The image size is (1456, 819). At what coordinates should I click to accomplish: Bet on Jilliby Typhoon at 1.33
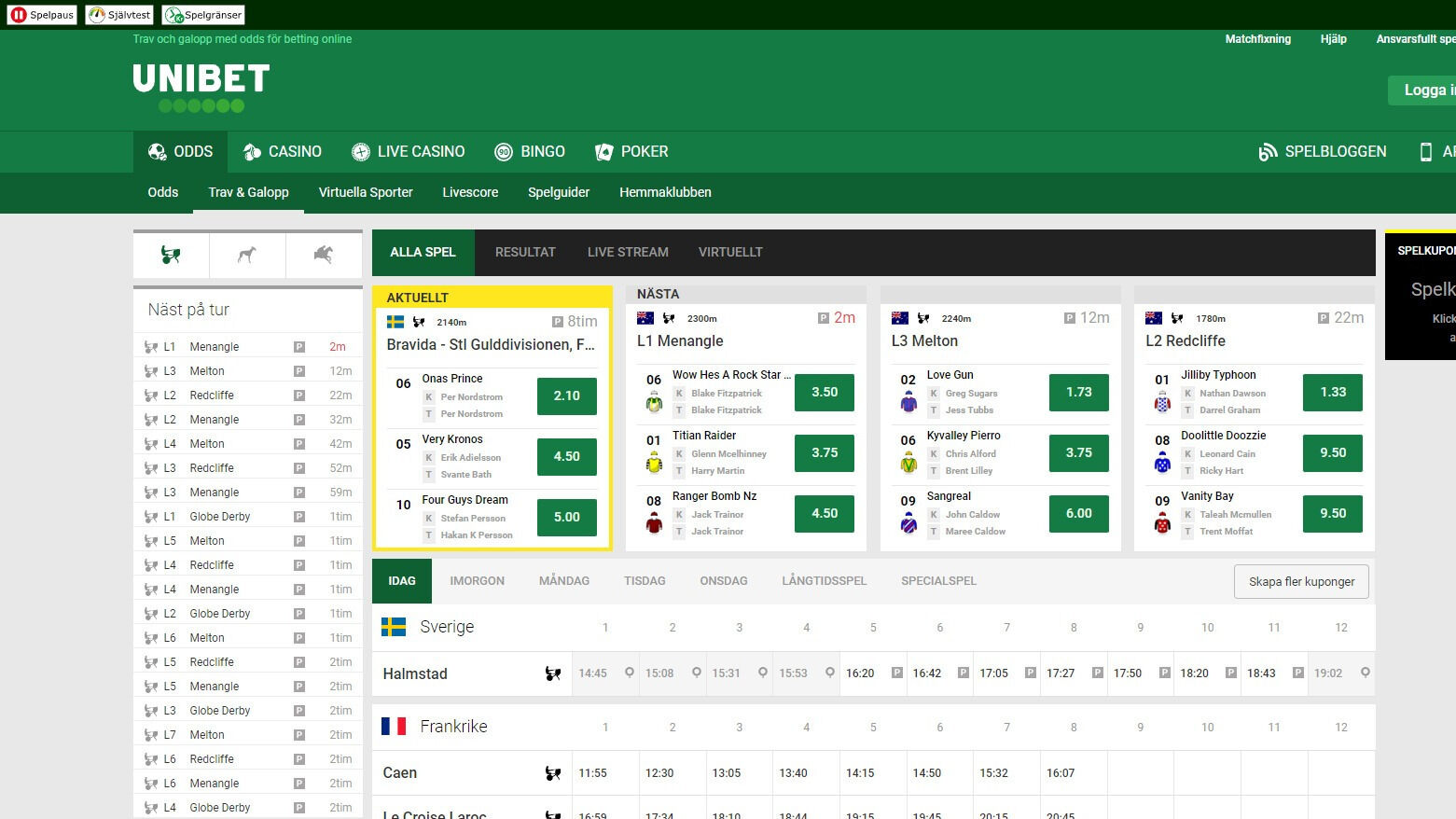pyautogui.click(x=1333, y=392)
